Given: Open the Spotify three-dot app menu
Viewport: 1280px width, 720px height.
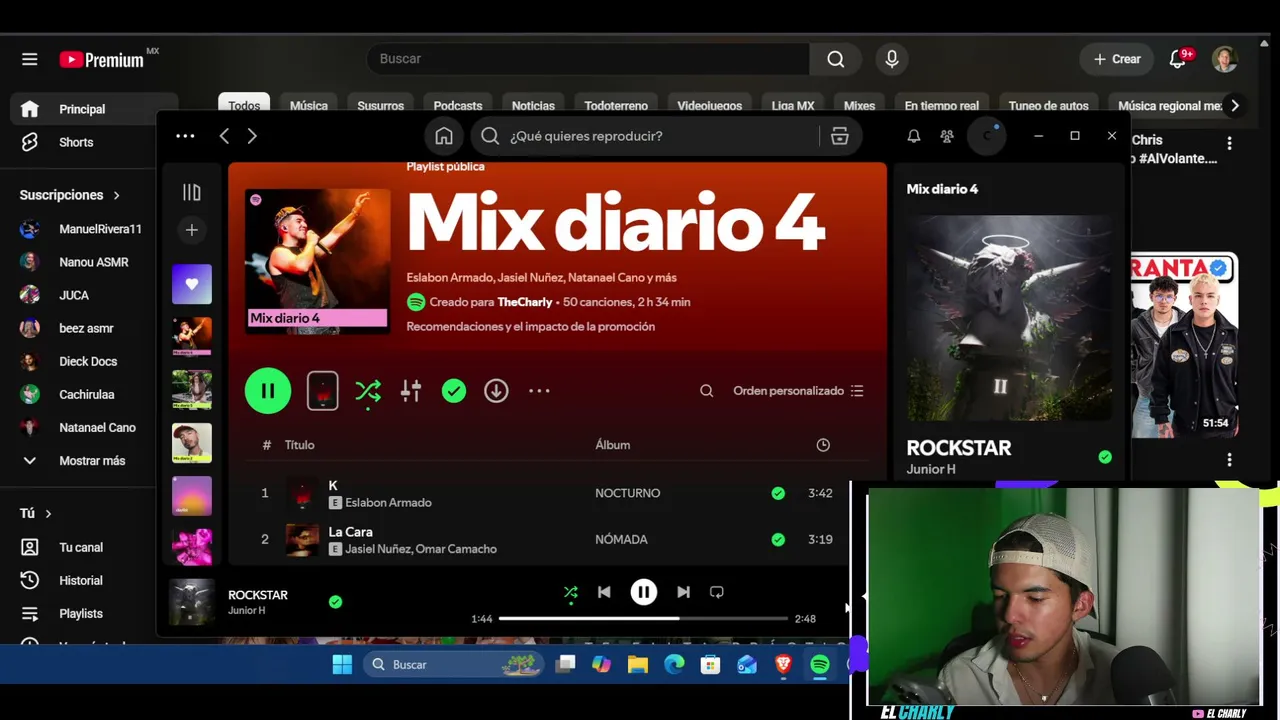Looking at the screenshot, I should click(x=185, y=136).
